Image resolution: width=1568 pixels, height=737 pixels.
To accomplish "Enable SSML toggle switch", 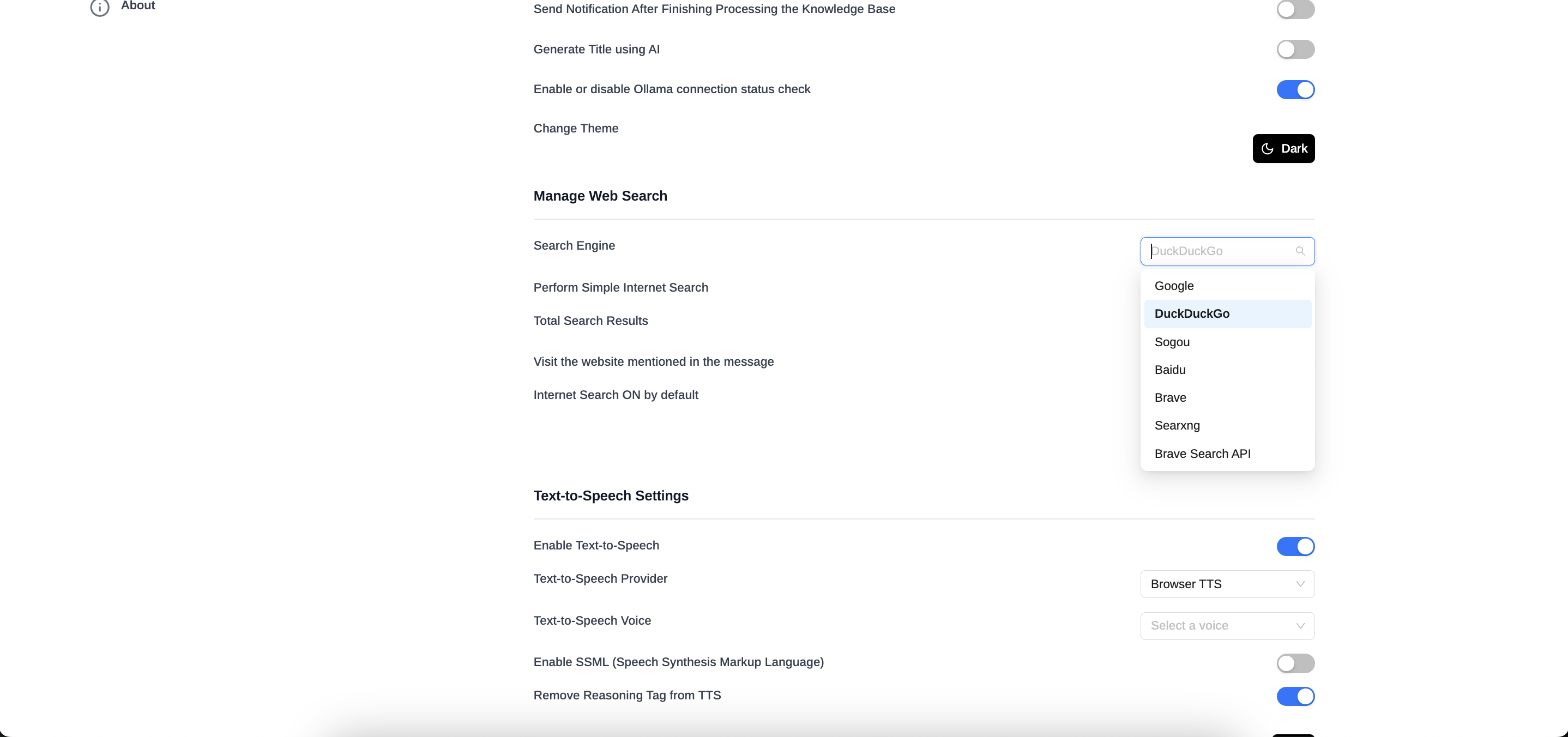I will pos(1295,663).
